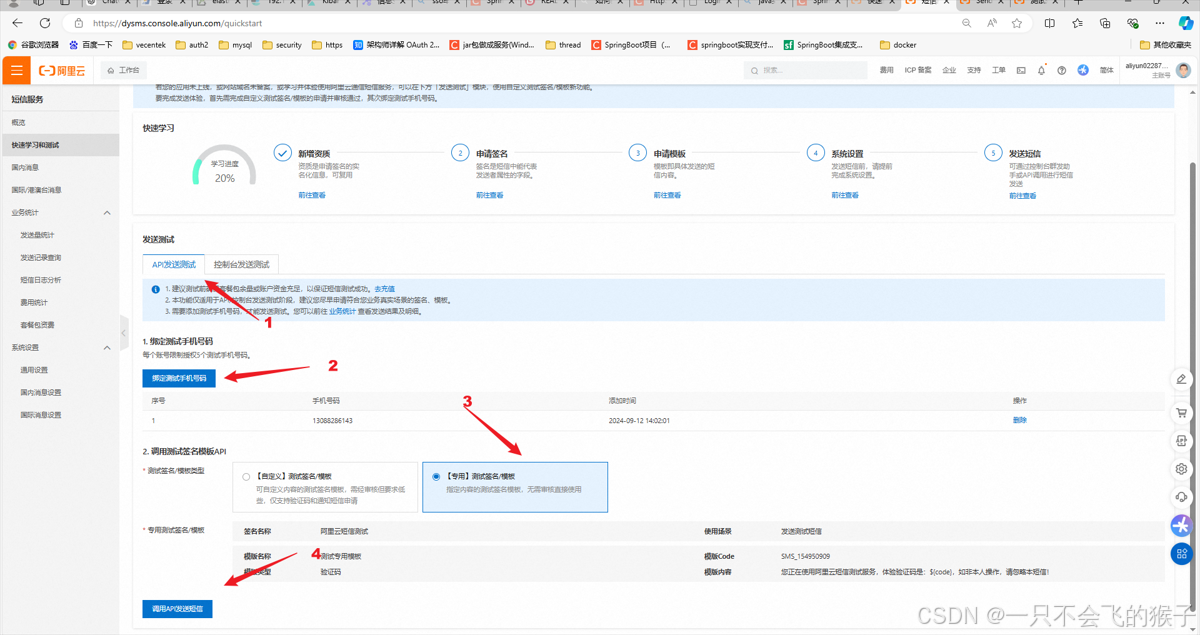Click 前往查看 under 申请模板

667,196
